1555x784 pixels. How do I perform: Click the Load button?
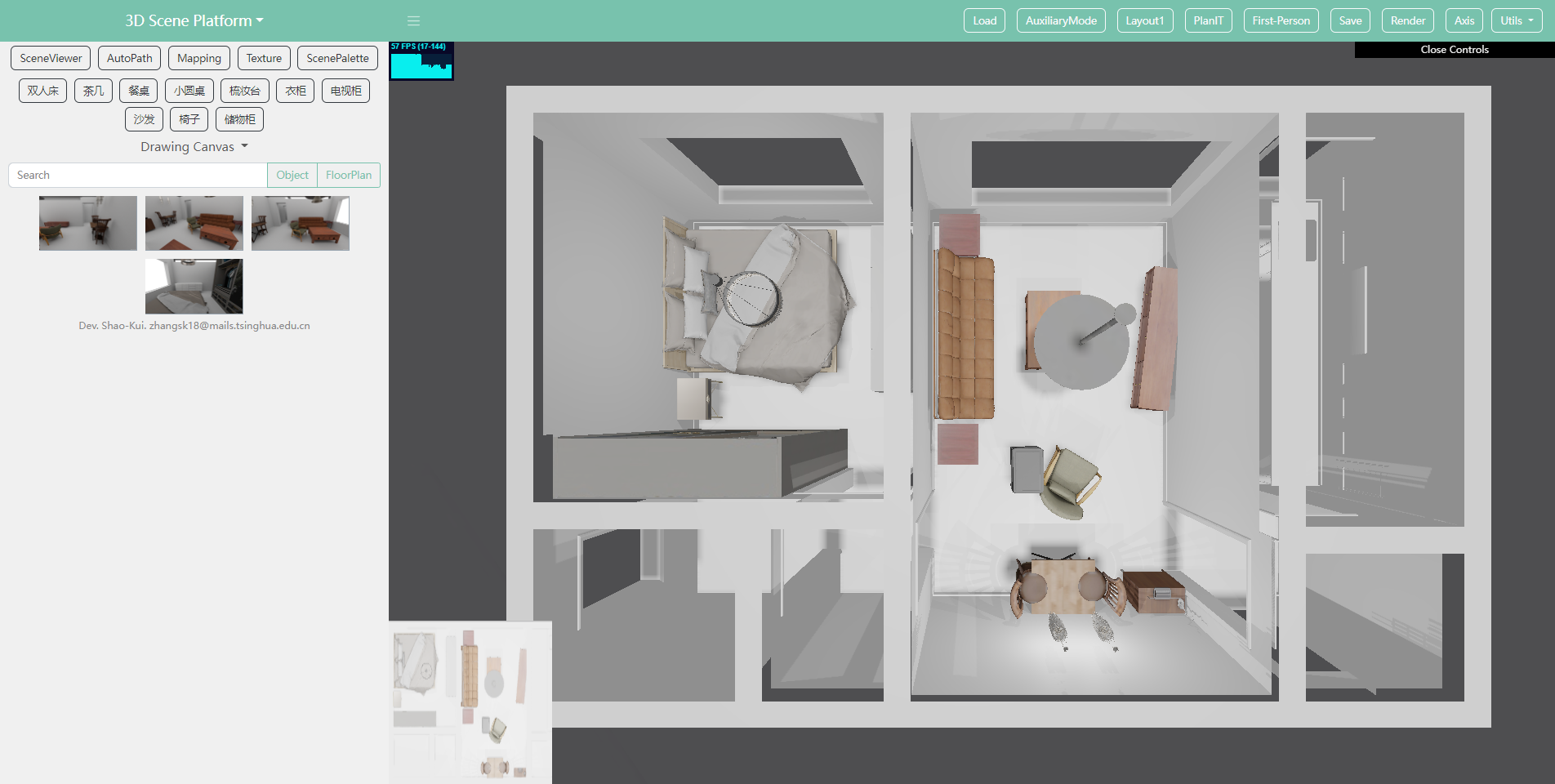(984, 20)
